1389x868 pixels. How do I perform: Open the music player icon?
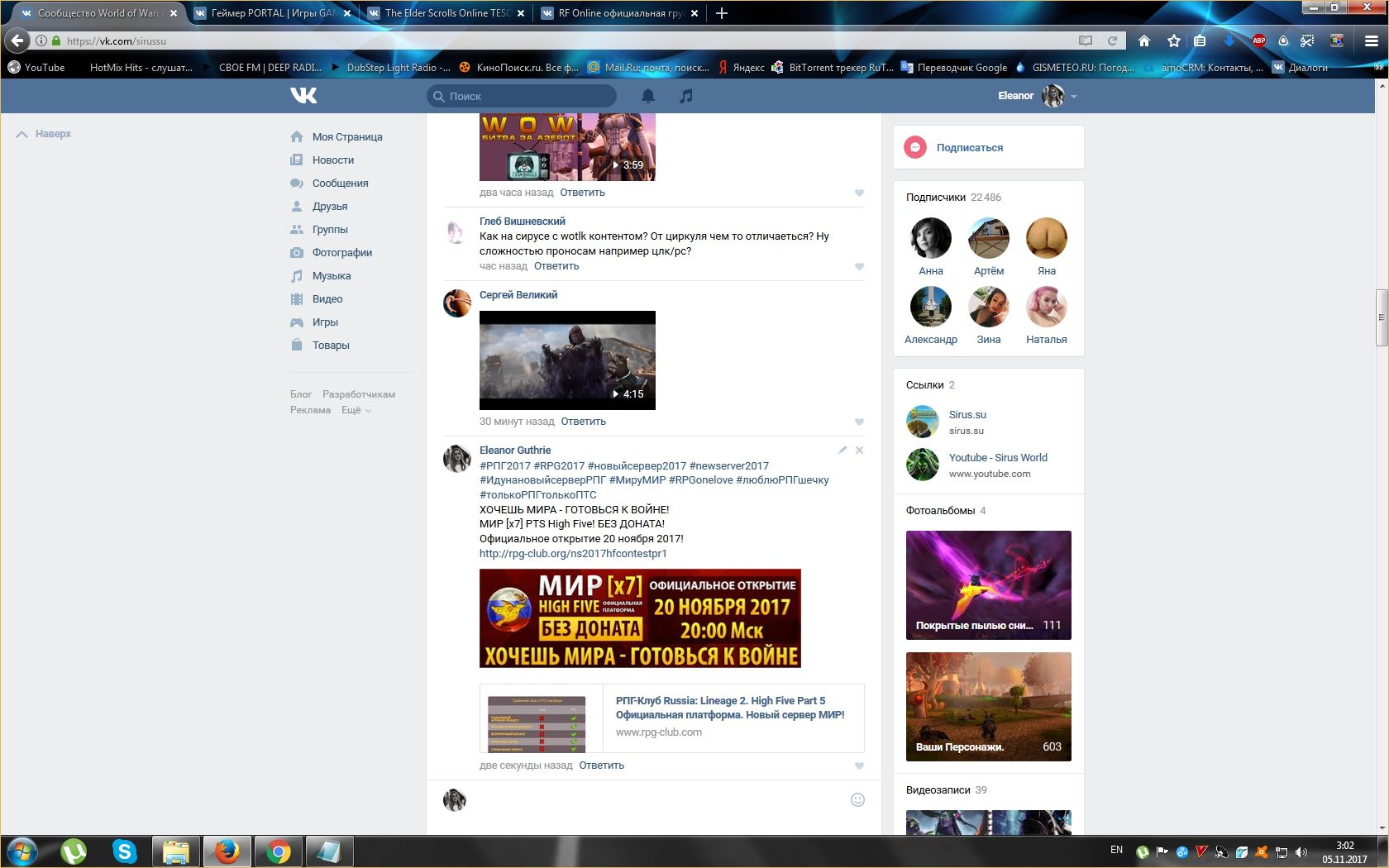click(685, 96)
